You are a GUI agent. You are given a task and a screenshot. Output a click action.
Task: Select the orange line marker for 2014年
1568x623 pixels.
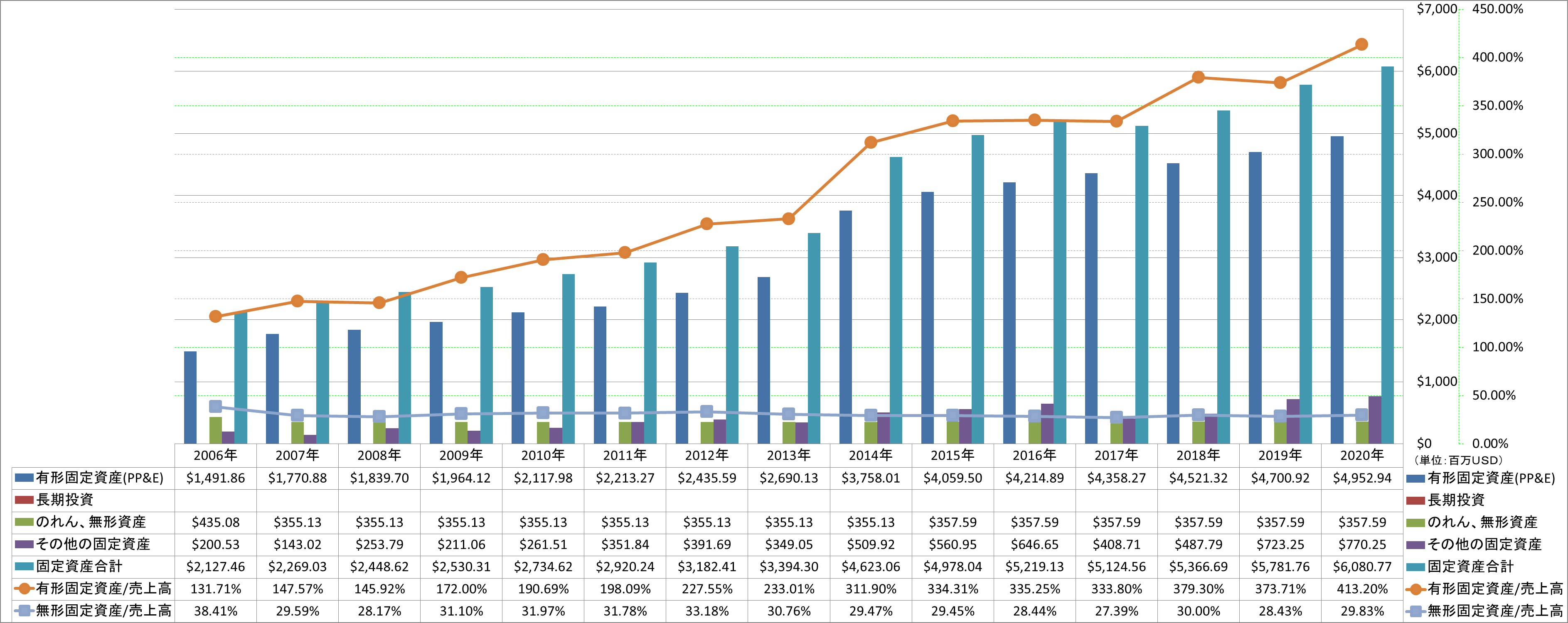[871, 142]
